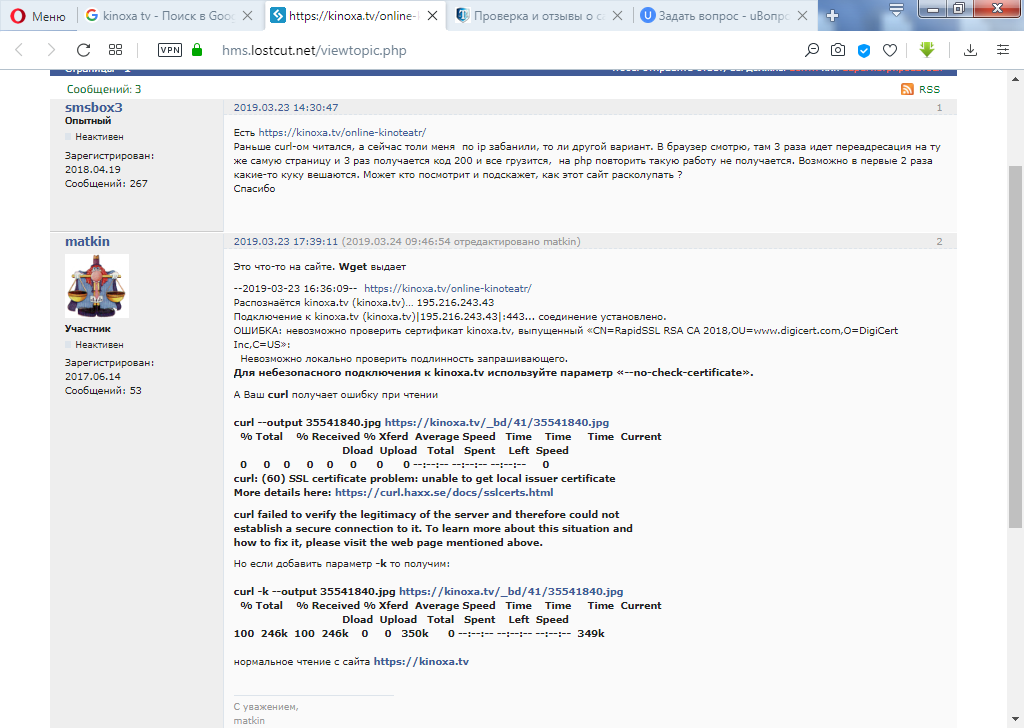
Task: Click post number 1 label
Action: 939,107
